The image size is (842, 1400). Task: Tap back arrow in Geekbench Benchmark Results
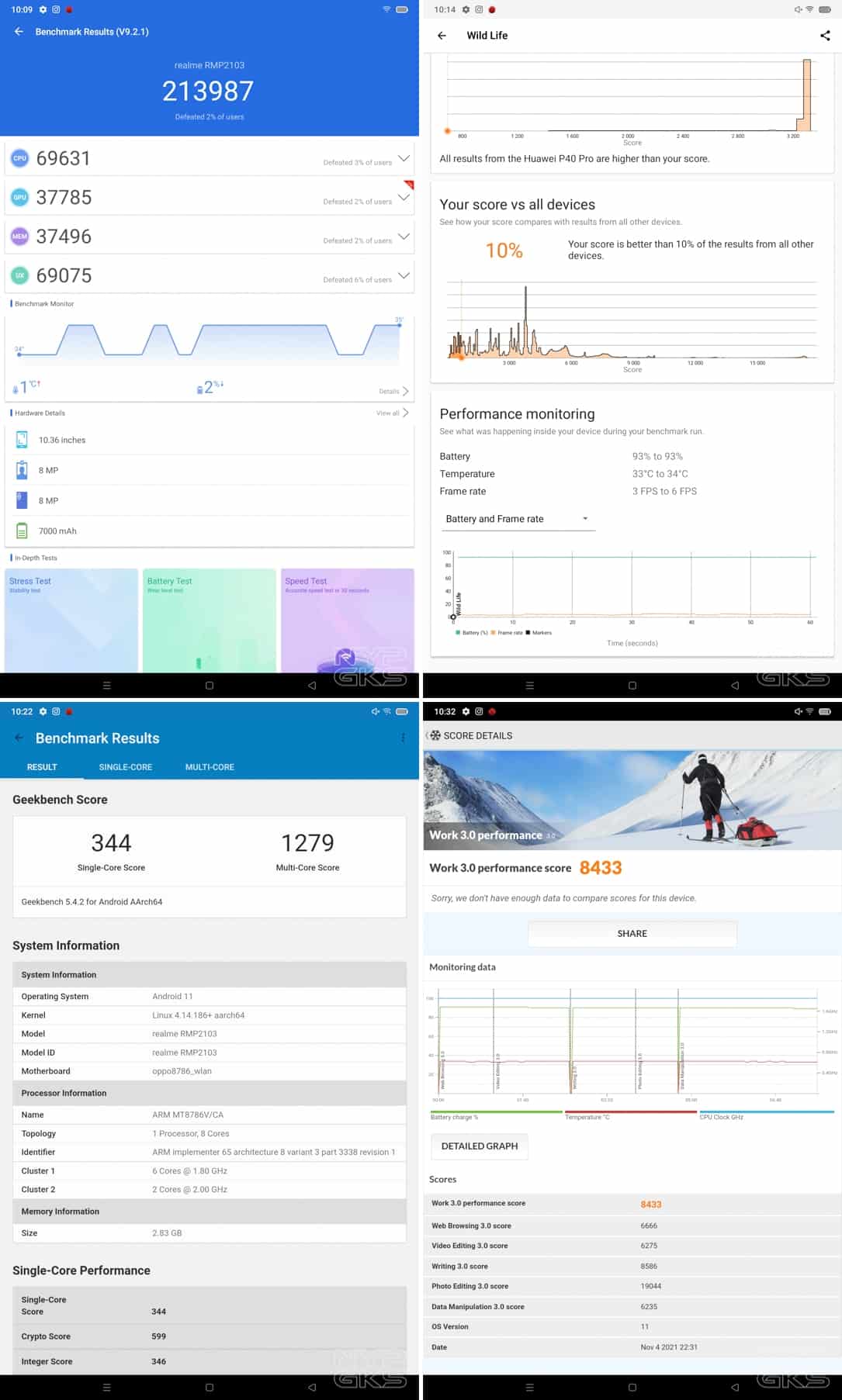pyautogui.click(x=19, y=738)
